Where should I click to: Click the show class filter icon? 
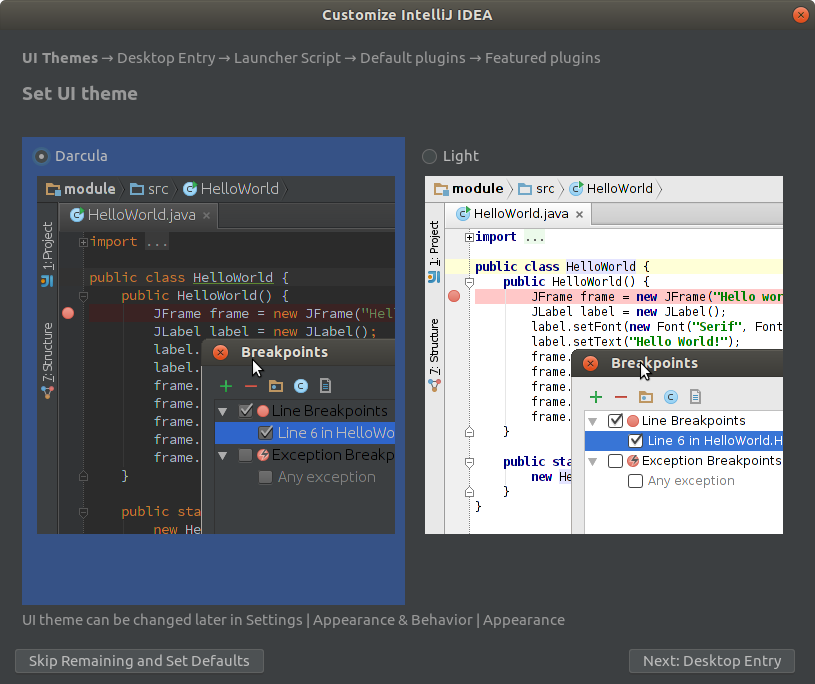click(x=302, y=385)
